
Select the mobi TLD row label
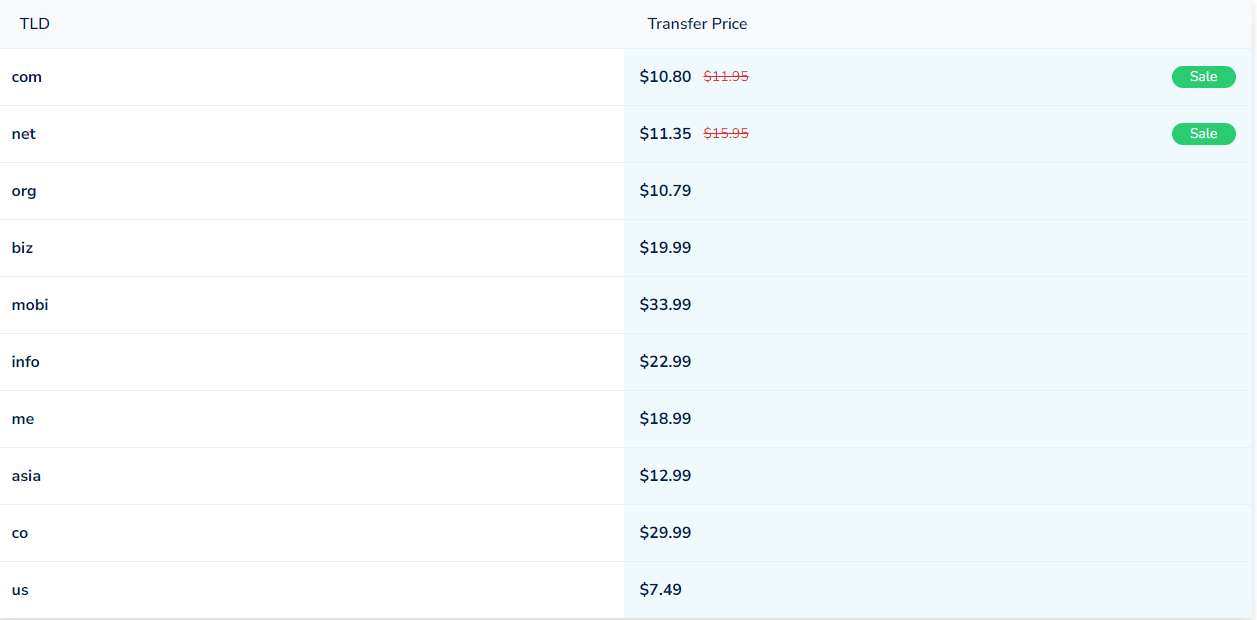[30, 305]
